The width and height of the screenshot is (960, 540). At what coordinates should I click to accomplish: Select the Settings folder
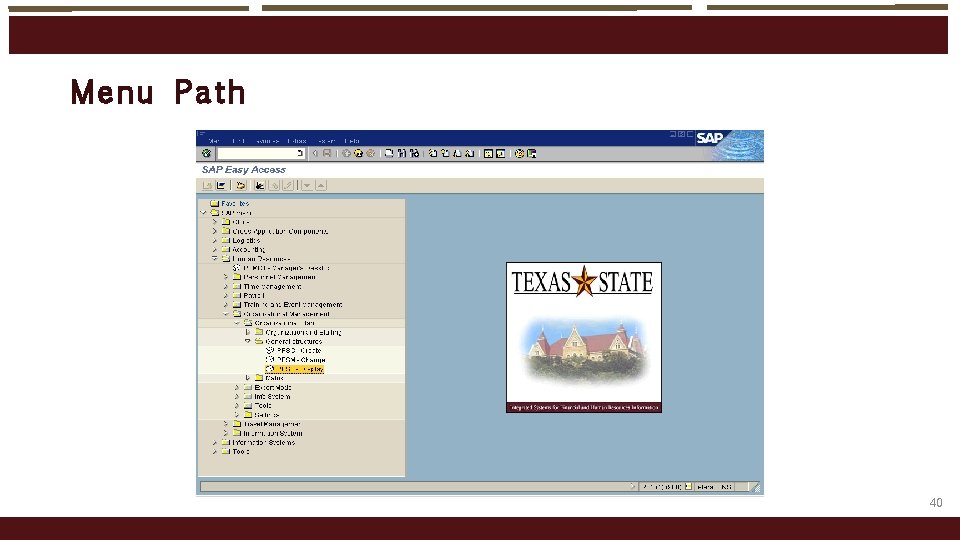[261, 415]
